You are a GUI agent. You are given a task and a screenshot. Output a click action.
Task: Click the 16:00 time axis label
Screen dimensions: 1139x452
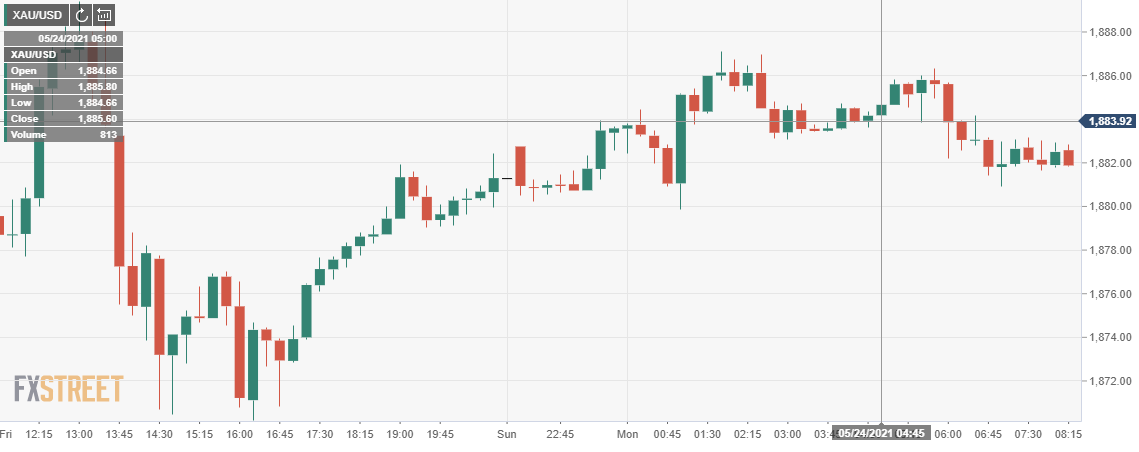(x=239, y=435)
